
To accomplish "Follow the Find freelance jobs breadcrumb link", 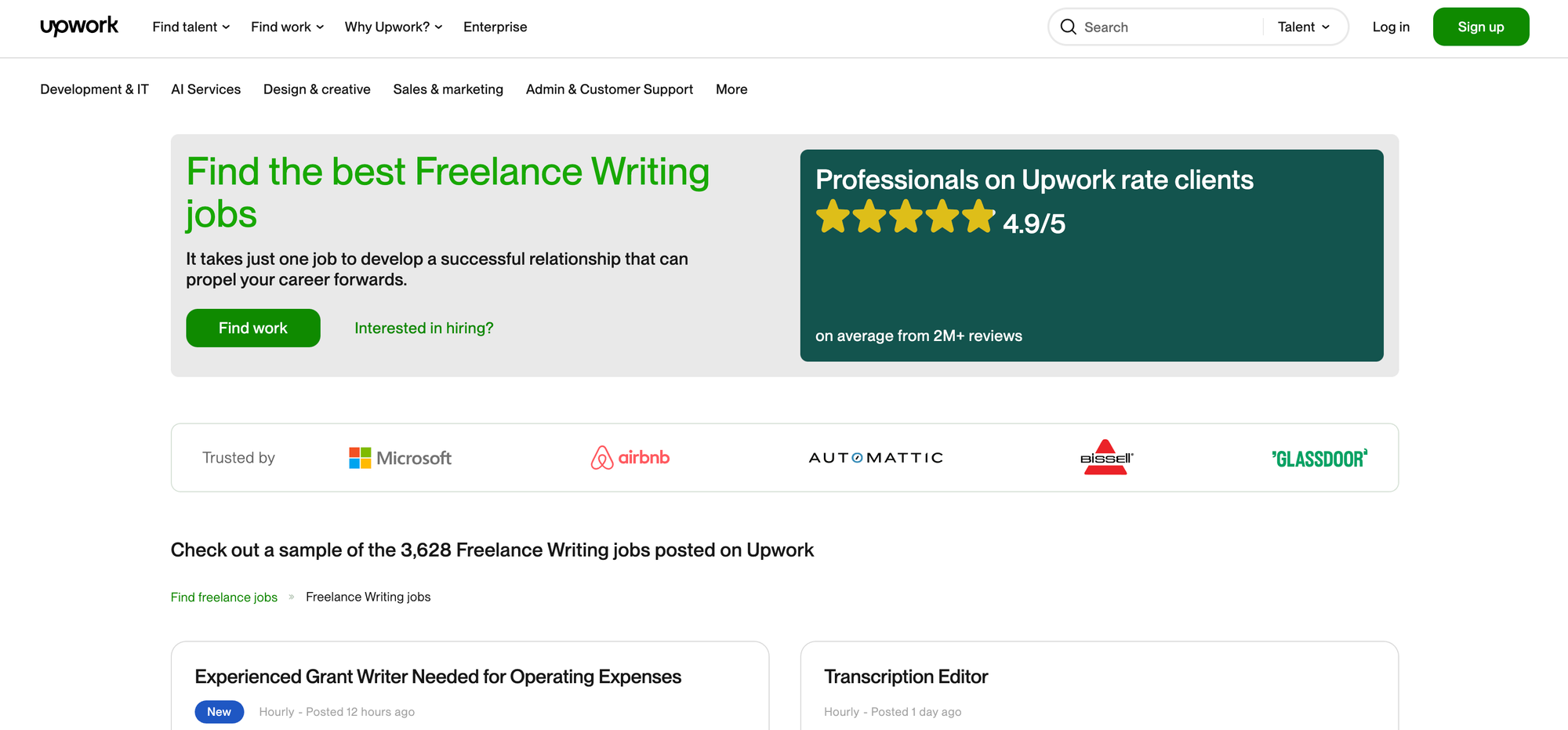I will pyautogui.click(x=223, y=597).
